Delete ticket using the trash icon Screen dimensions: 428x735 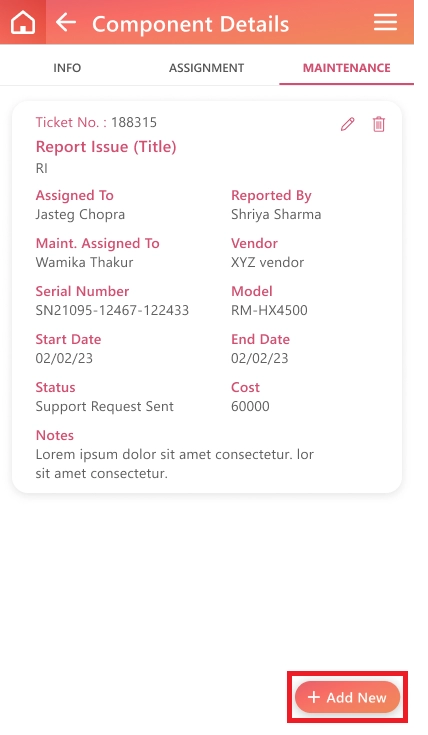coord(379,124)
